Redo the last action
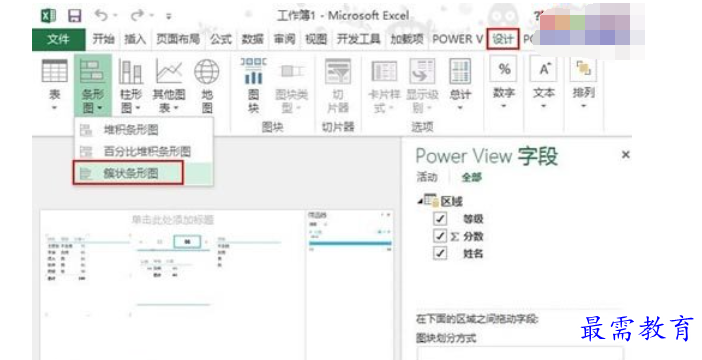This screenshot has height=360, width=702. point(137,16)
